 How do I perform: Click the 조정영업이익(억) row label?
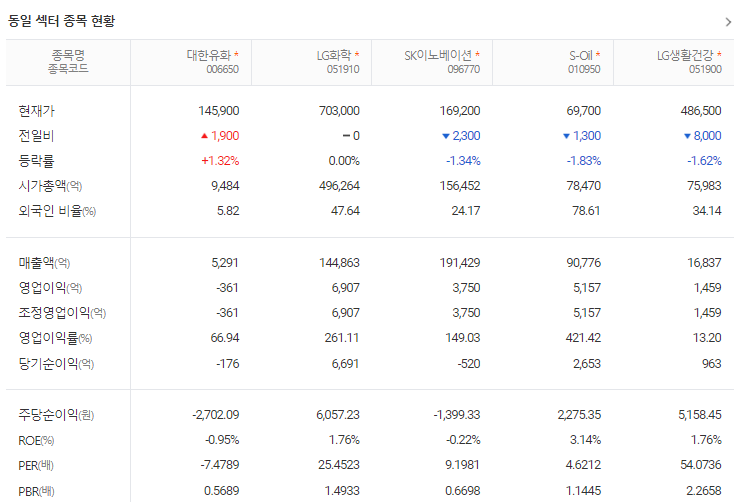(62, 313)
